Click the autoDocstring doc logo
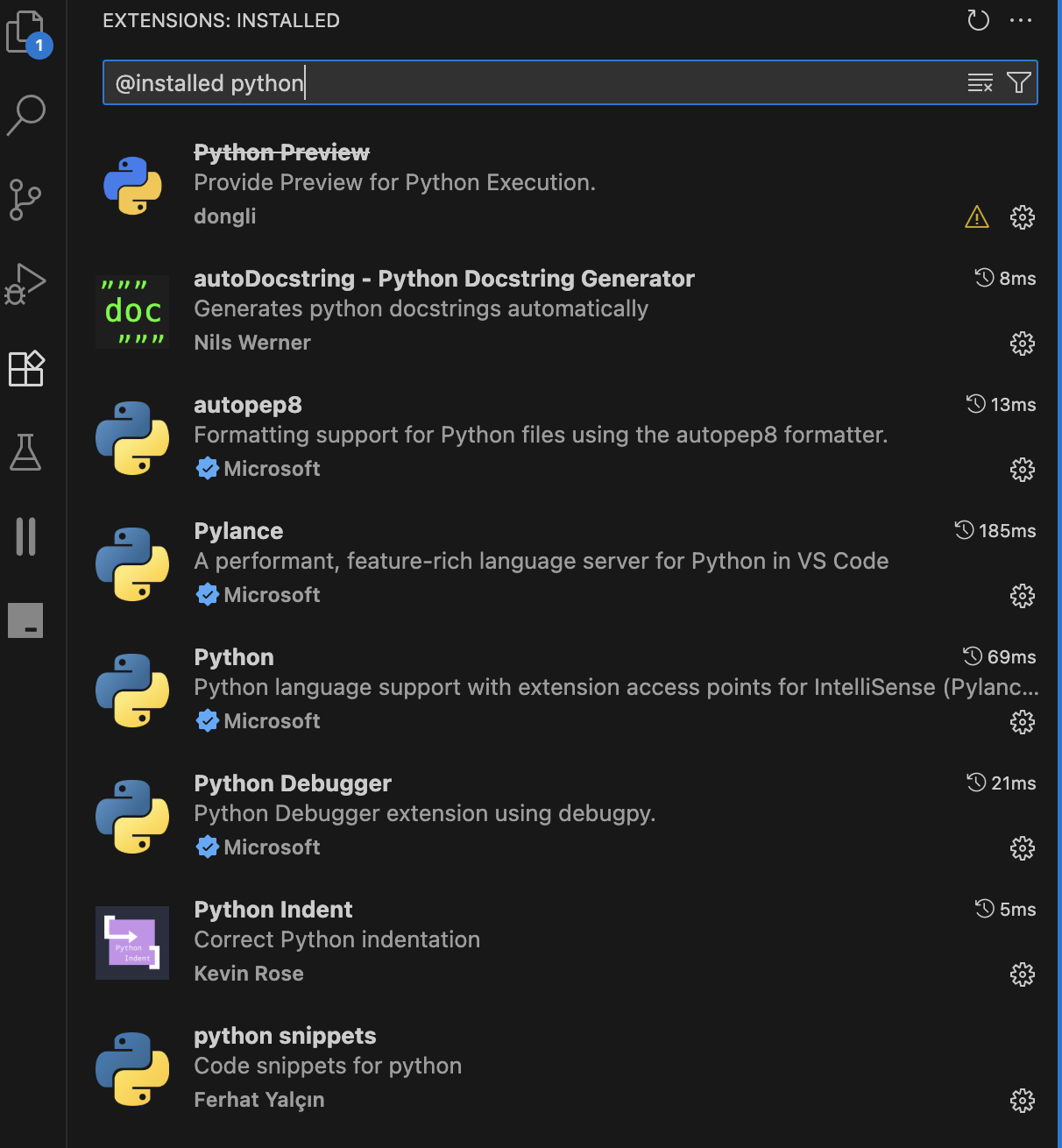This screenshot has height=1148, width=1062. coord(132,312)
